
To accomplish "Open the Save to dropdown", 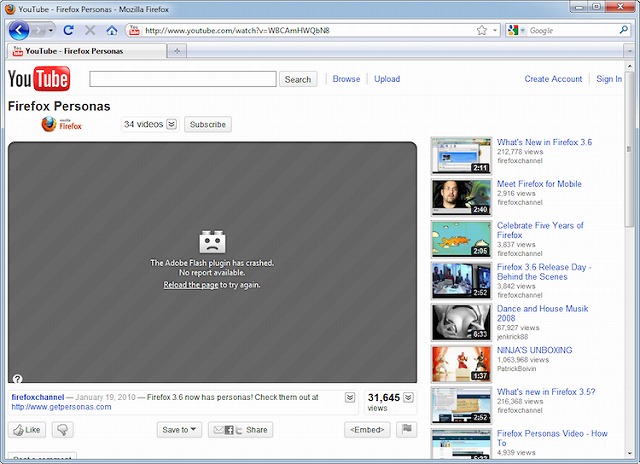I will [179, 430].
